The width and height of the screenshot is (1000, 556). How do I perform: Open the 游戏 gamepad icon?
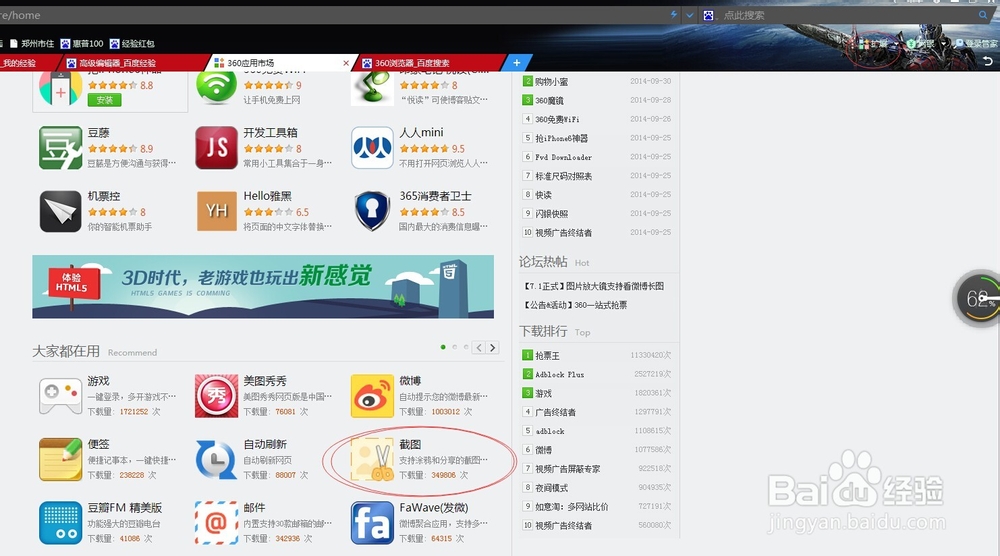pos(61,395)
